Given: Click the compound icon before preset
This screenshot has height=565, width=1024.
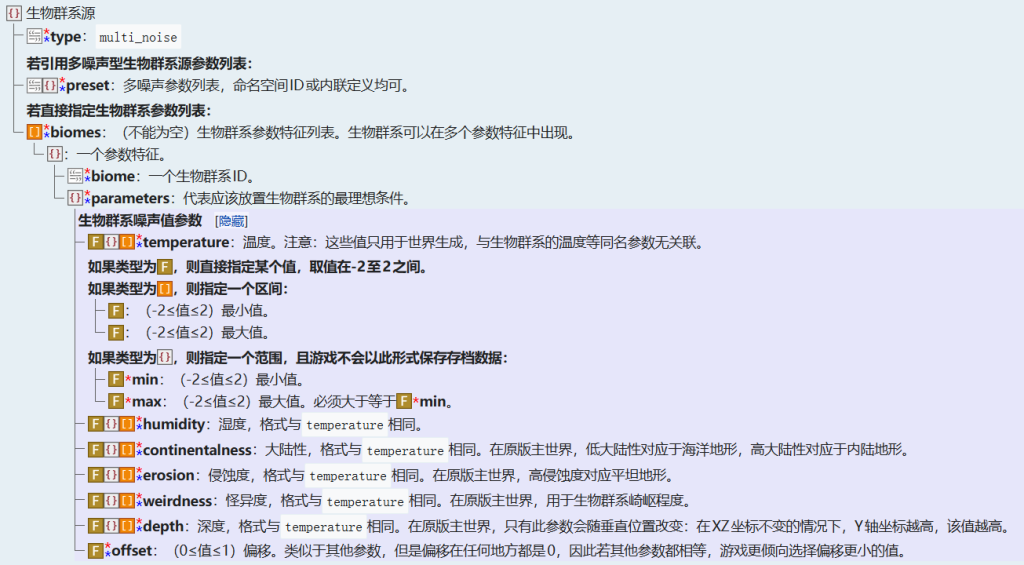Looking at the screenshot, I should pyautogui.click(x=51, y=86).
